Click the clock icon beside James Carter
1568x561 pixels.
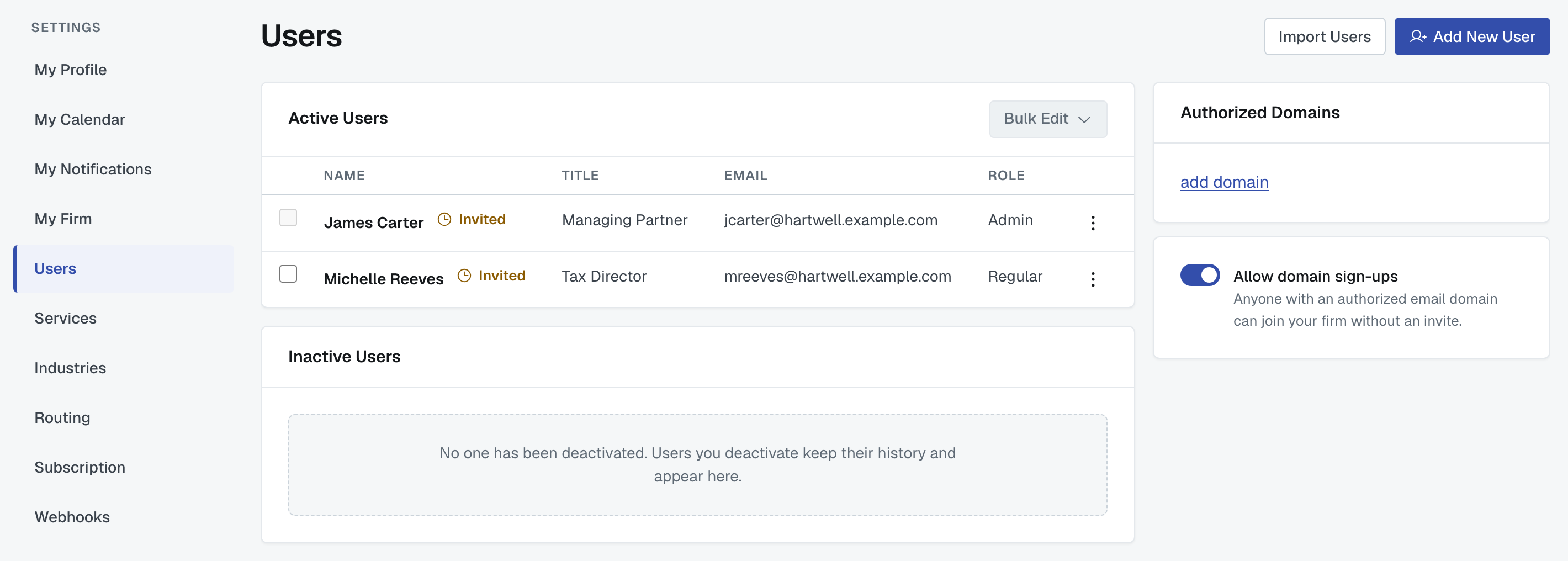pyautogui.click(x=444, y=219)
